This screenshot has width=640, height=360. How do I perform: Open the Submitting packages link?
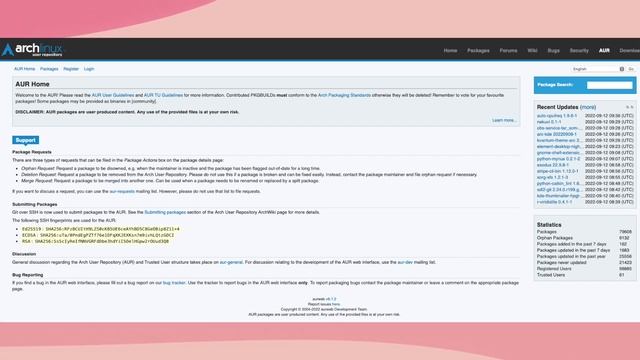pyautogui.click(x=165, y=212)
